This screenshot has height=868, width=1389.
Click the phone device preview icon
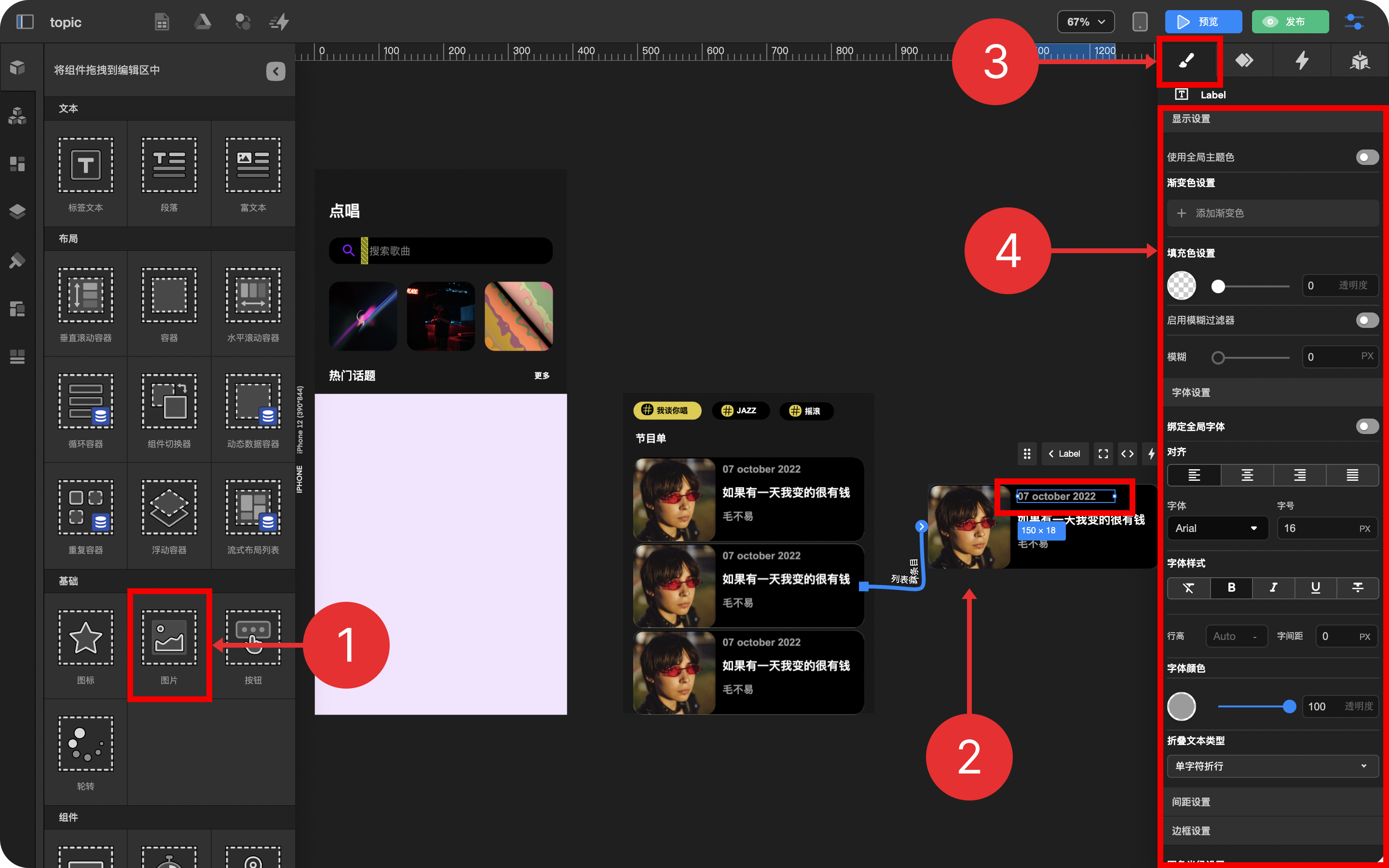coord(1140,22)
